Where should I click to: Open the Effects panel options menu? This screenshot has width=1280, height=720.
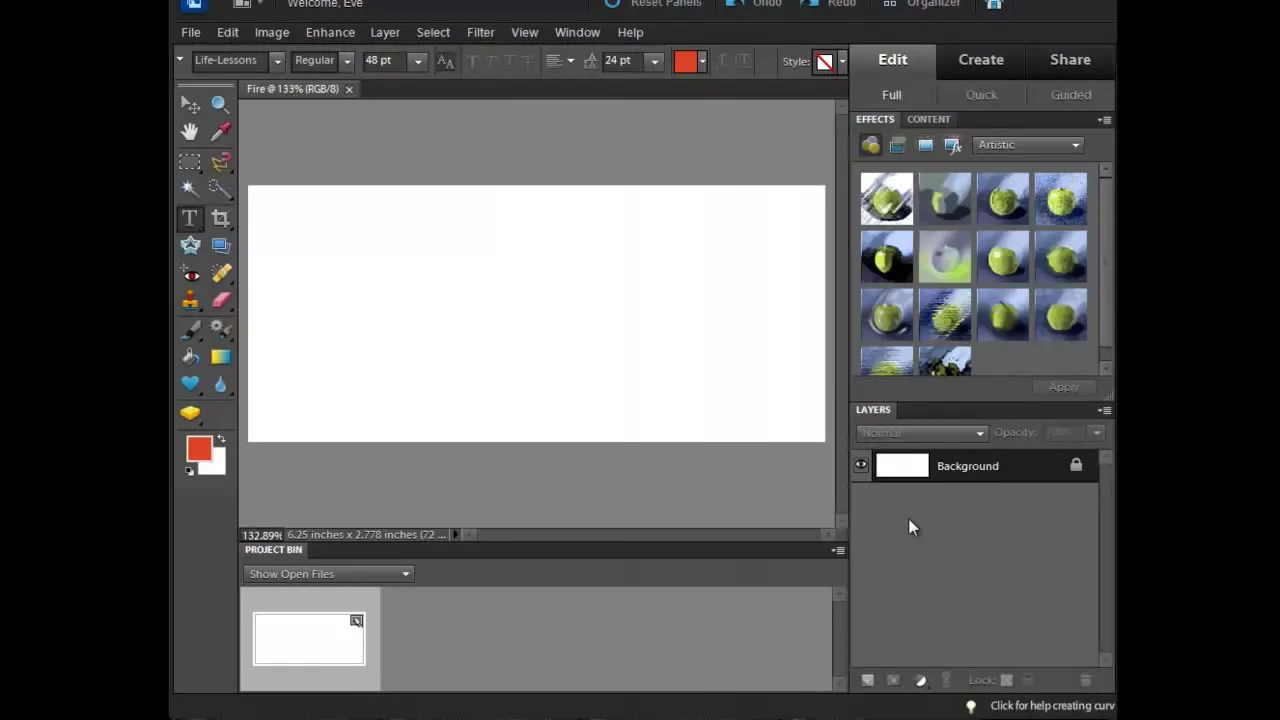(x=1104, y=120)
